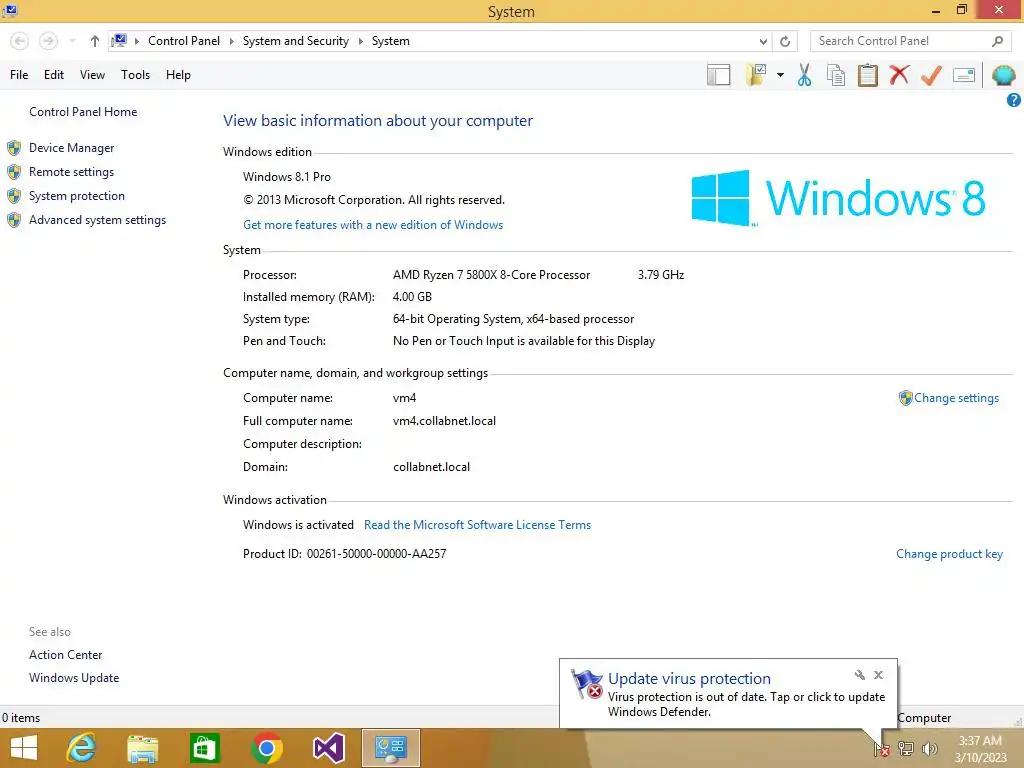Open Device Manager
Viewport: 1024px width, 768px height.
point(71,148)
